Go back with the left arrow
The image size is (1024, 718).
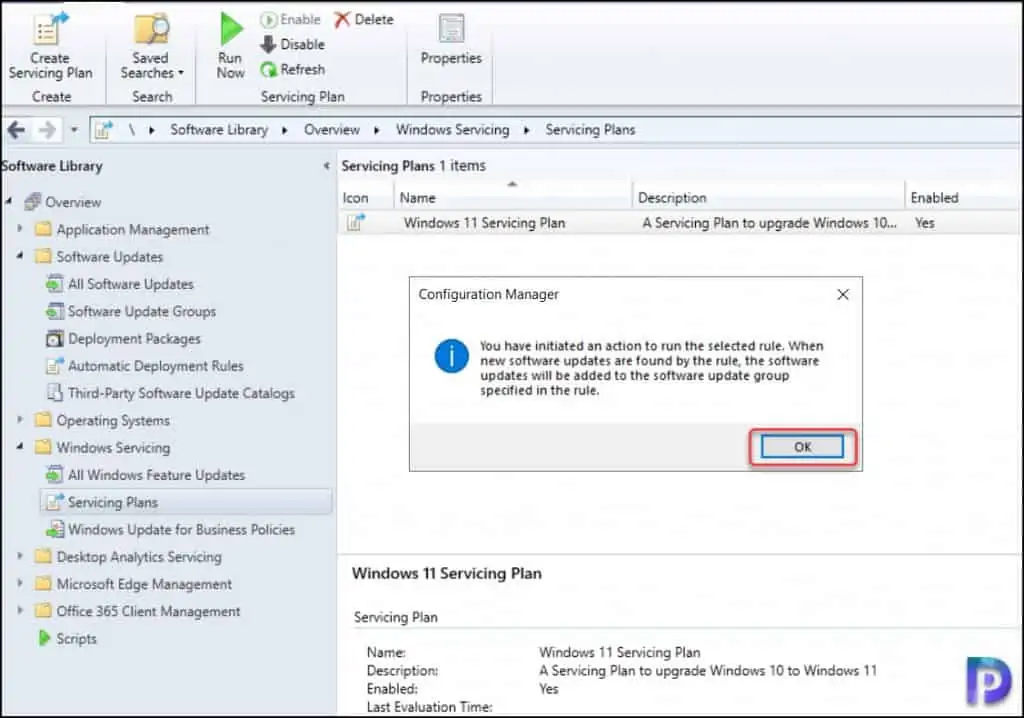click(16, 130)
